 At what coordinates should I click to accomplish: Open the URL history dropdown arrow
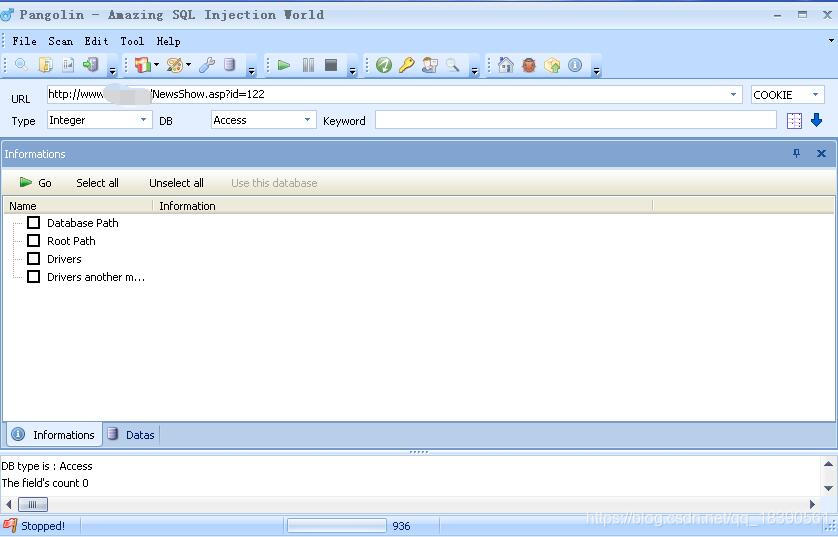click(x=733, y=95)
